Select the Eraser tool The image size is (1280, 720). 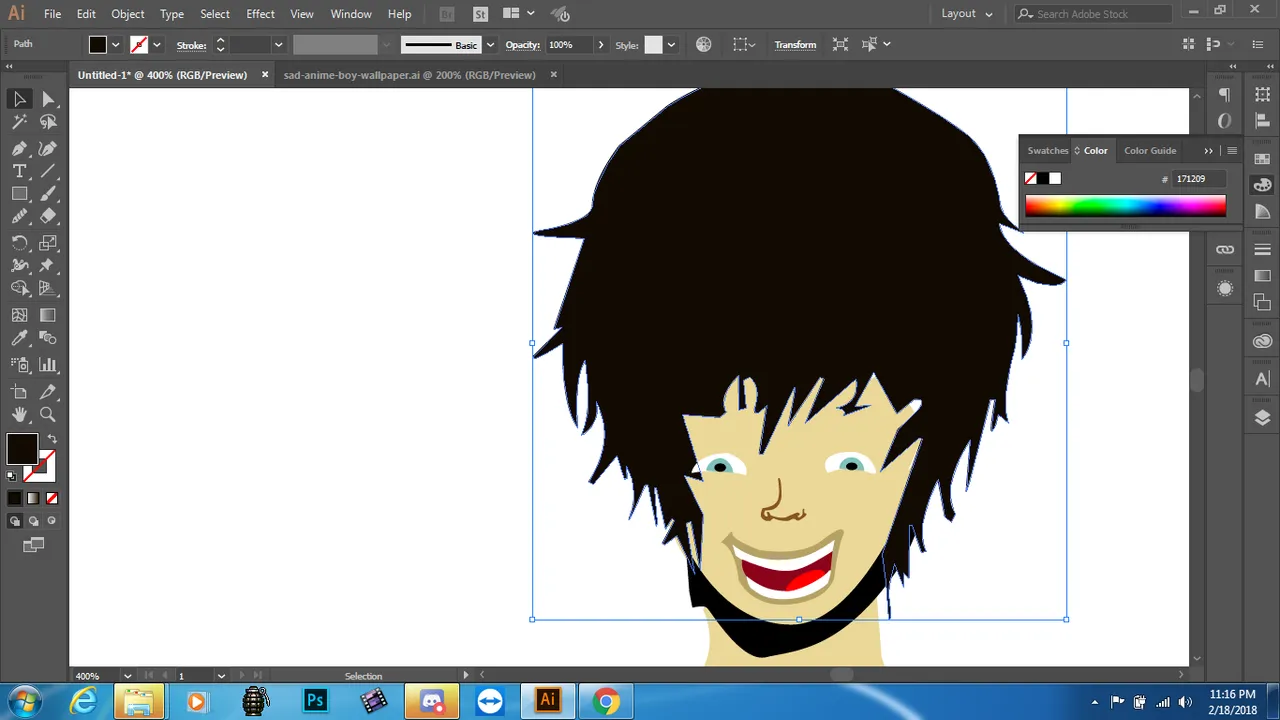pyautogui.click(x=48, y=216)
